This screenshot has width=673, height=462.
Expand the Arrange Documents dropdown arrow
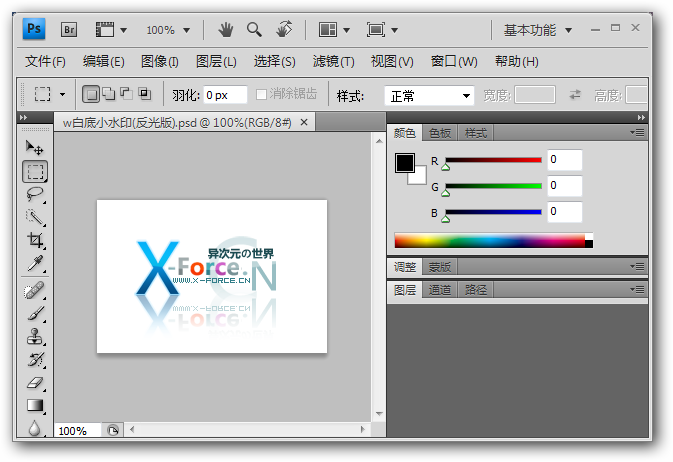click(x=346, y=30)
